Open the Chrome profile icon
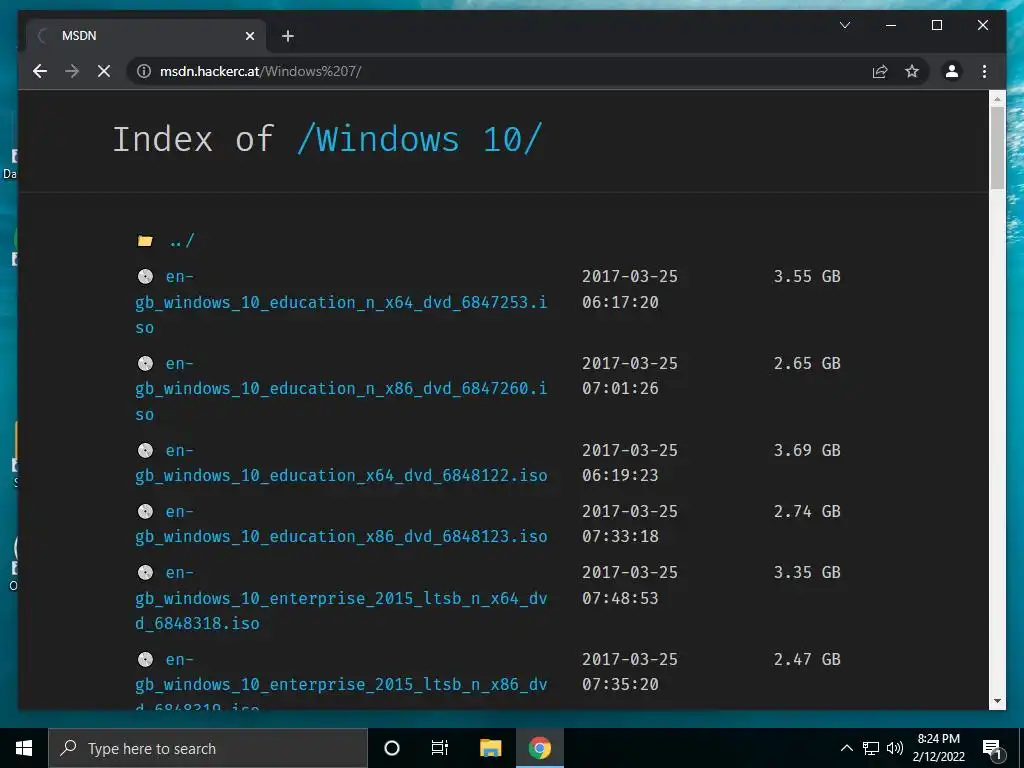Image resolution: width=1024 pixels, height=768 pixels. [x=952, y=71]
